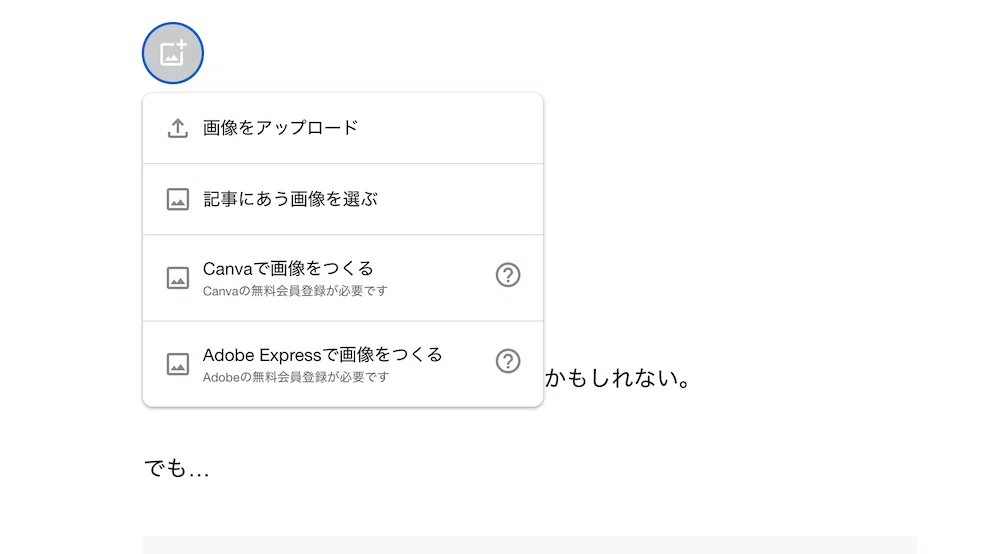
Task: Click the round add-header-image button
Action: point(173,53)
